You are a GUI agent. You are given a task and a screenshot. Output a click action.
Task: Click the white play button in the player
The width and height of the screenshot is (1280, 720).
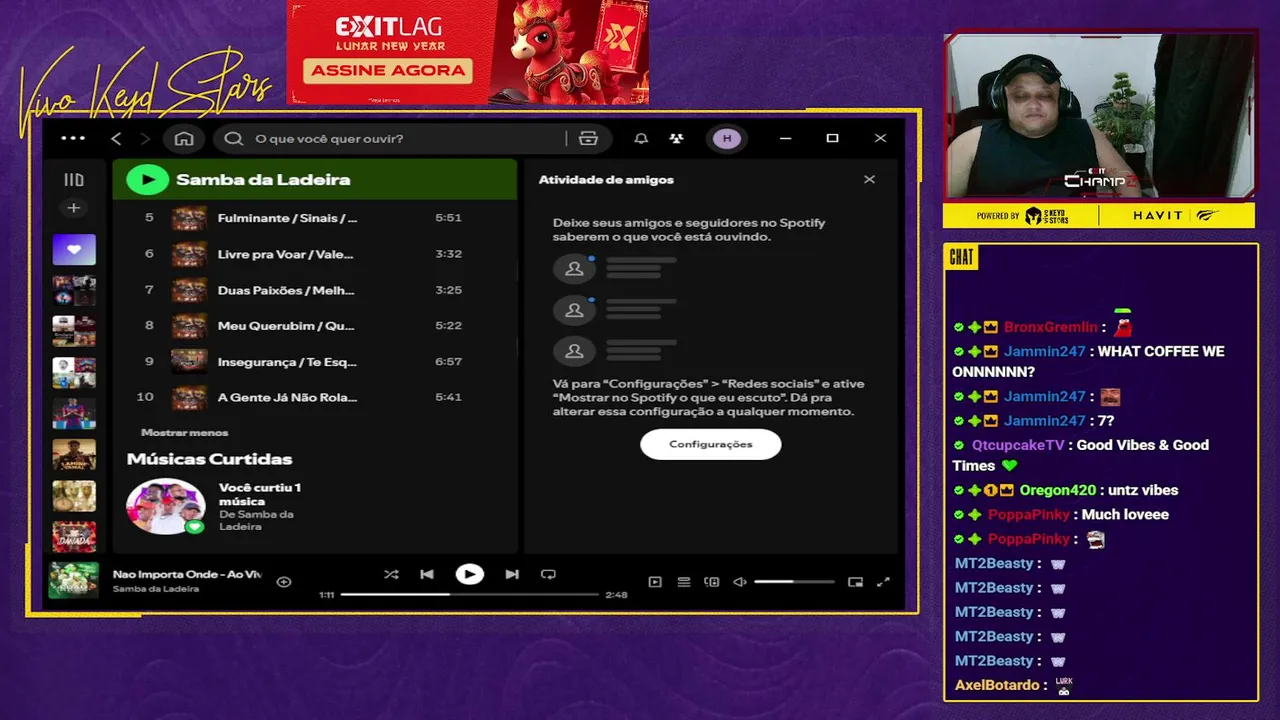click(469, 574)
